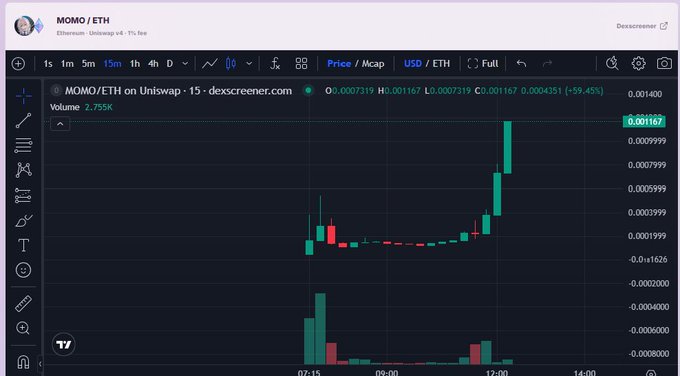Screen dimensions: 680x376
Task: Enter Full screen mode
Action: 483,64
